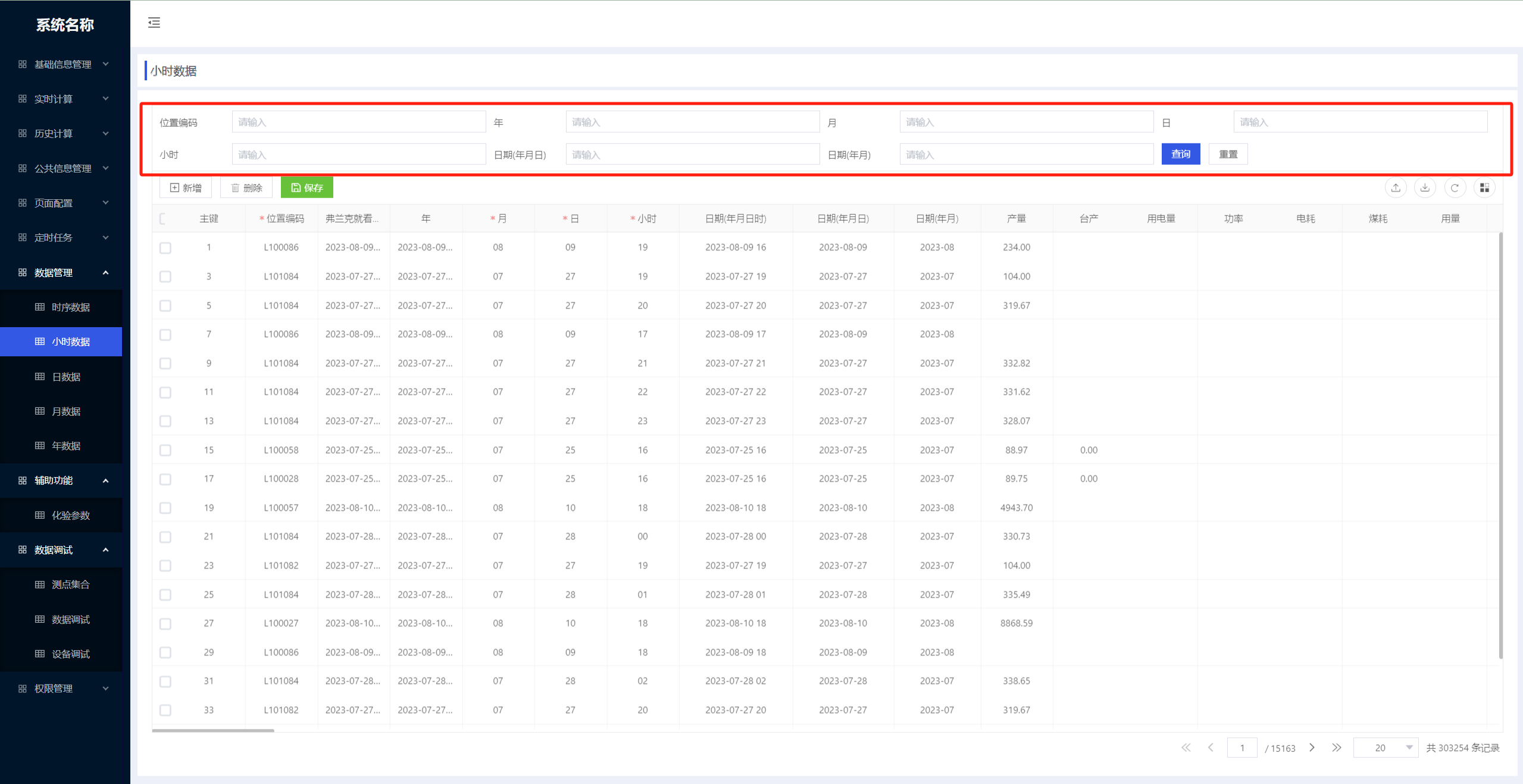Screen dimensions: 1523x784
Task: Select the checkbox for 主键 19 row
Action: point(165,508)
